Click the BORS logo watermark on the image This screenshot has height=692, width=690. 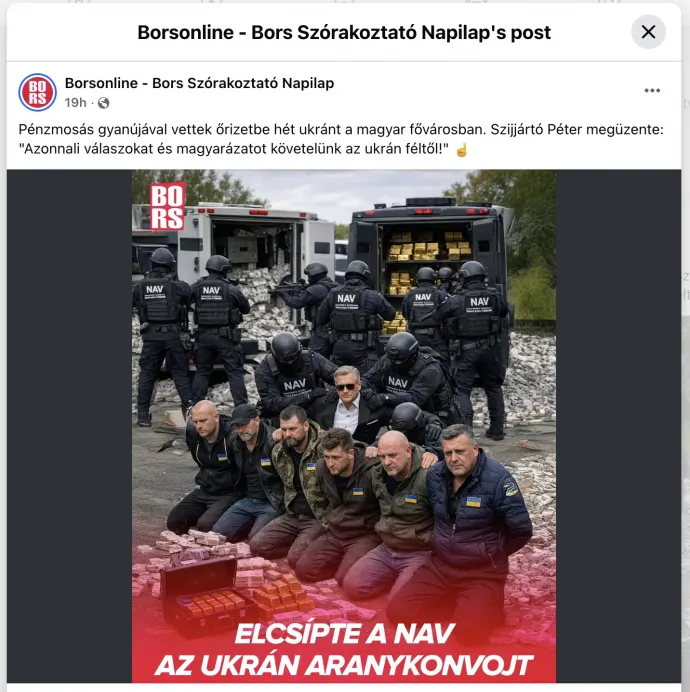pyautogui.click(x=167, y=206)
